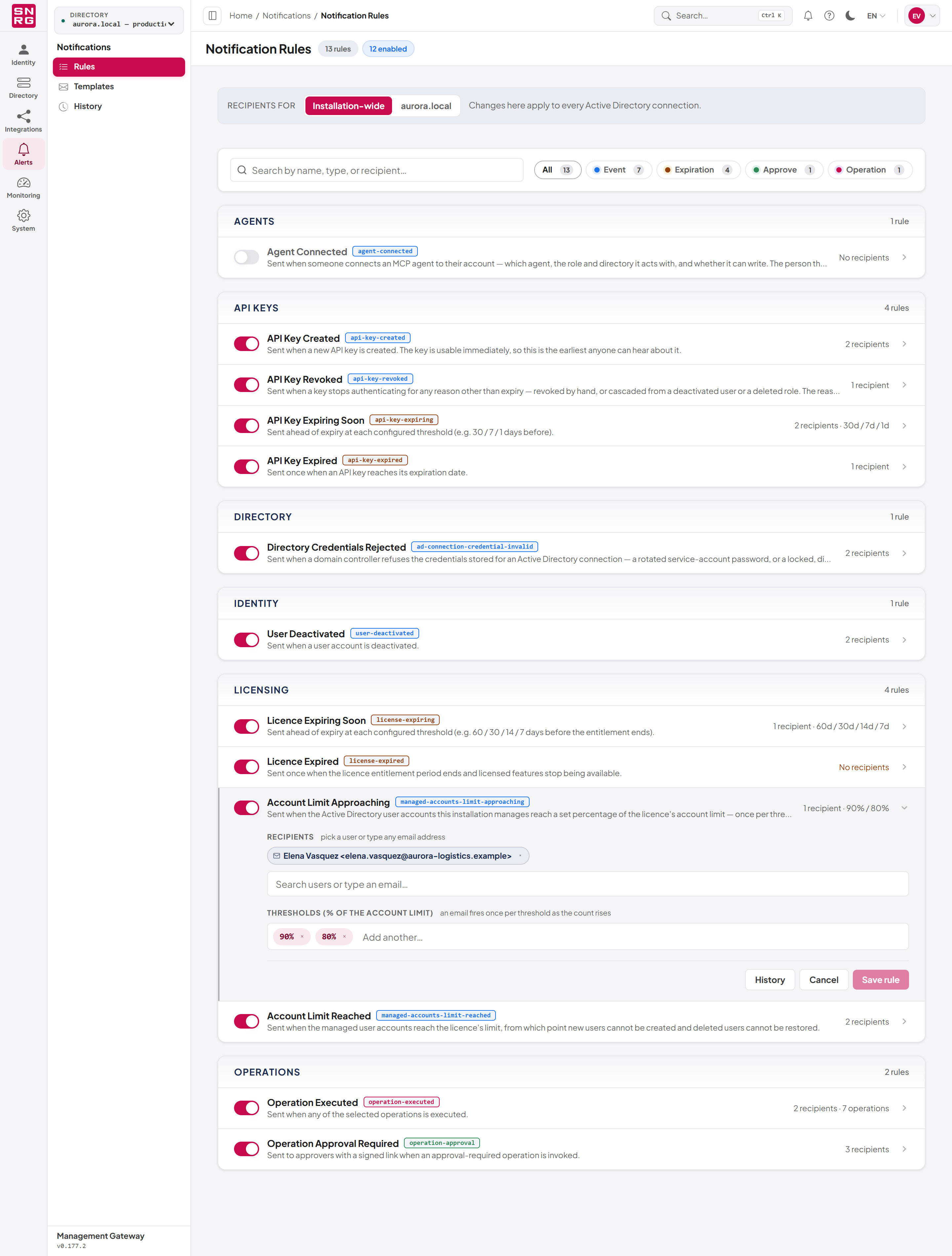Select Rules in Notifications menu
The image size is (952, 1256).
point(119,66)
